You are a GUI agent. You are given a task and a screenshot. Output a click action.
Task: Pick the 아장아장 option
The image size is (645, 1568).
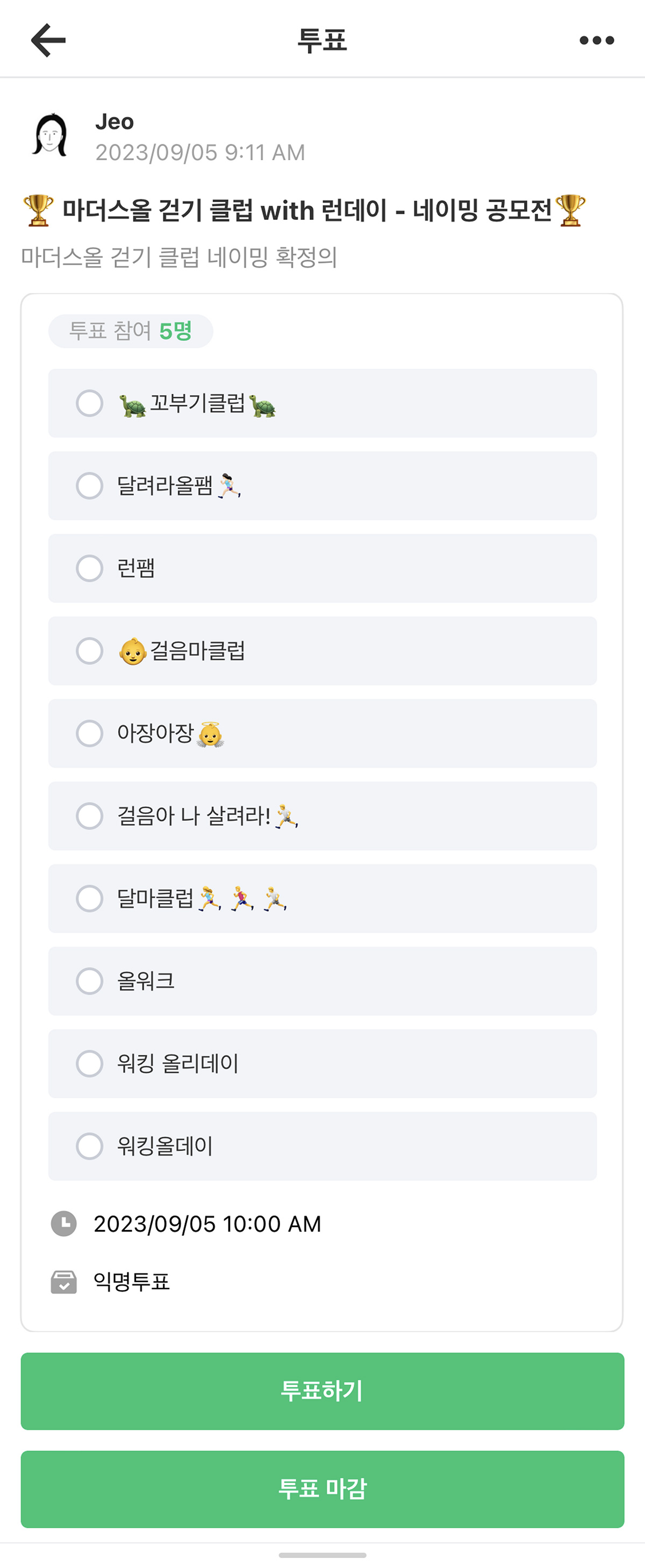tap(89, 734)
